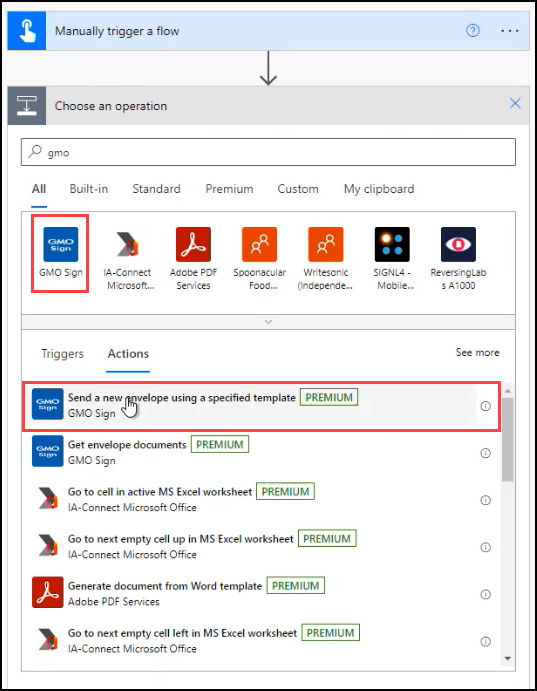Click the Manually trigger a flow title
The image size is (537, 691).
tap(117, 31)
